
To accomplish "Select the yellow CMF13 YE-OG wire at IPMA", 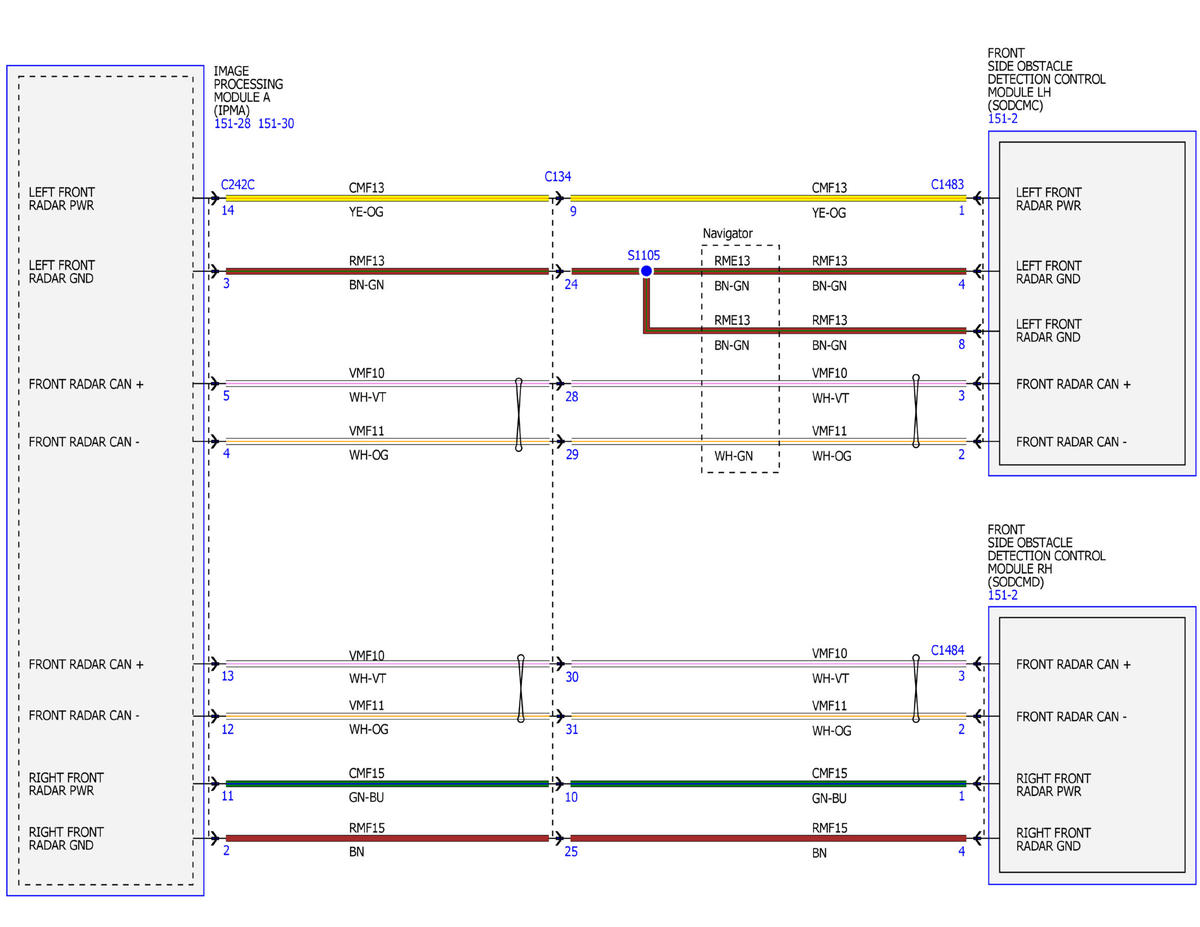I will tap(388, 199).
